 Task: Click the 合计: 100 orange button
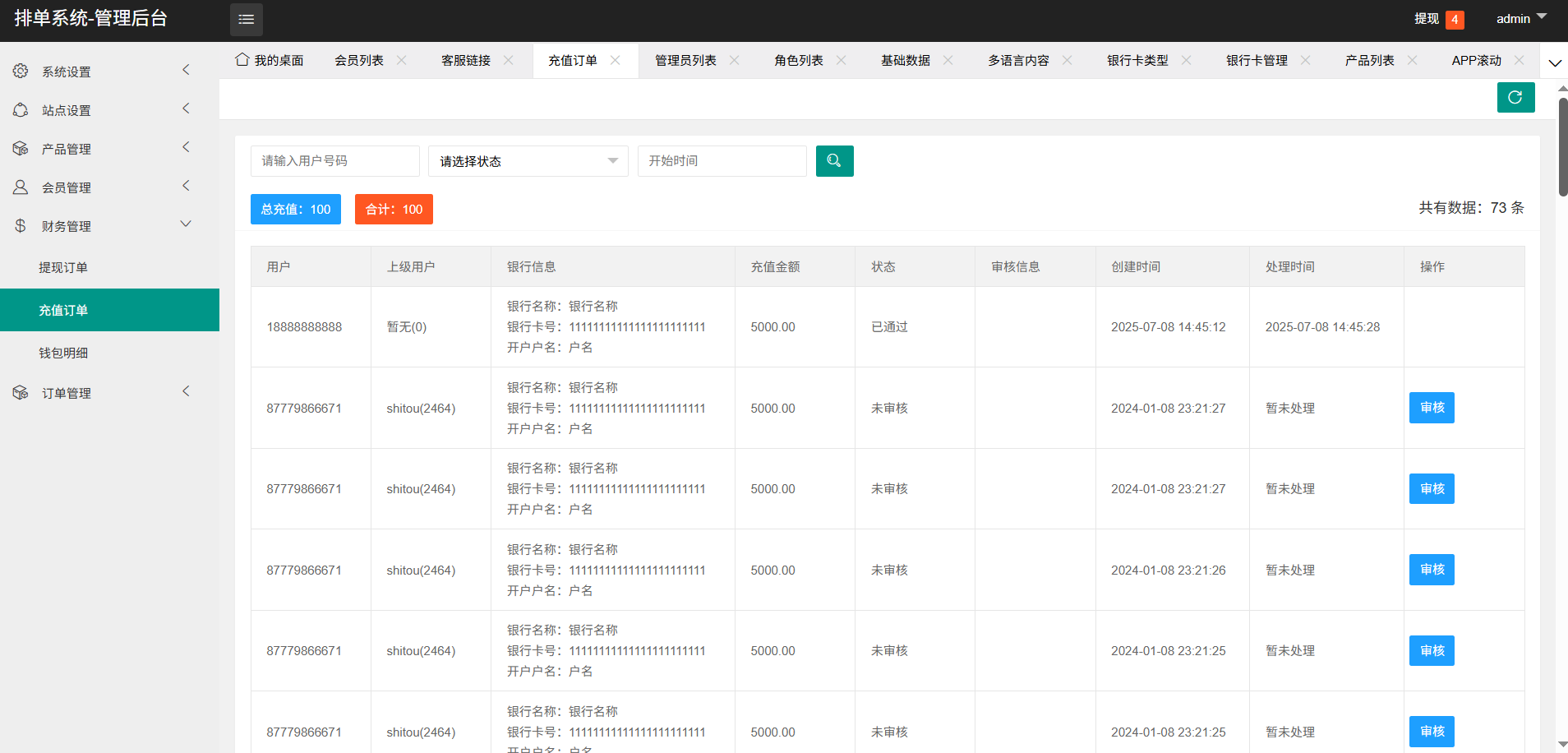pos(394,209)
